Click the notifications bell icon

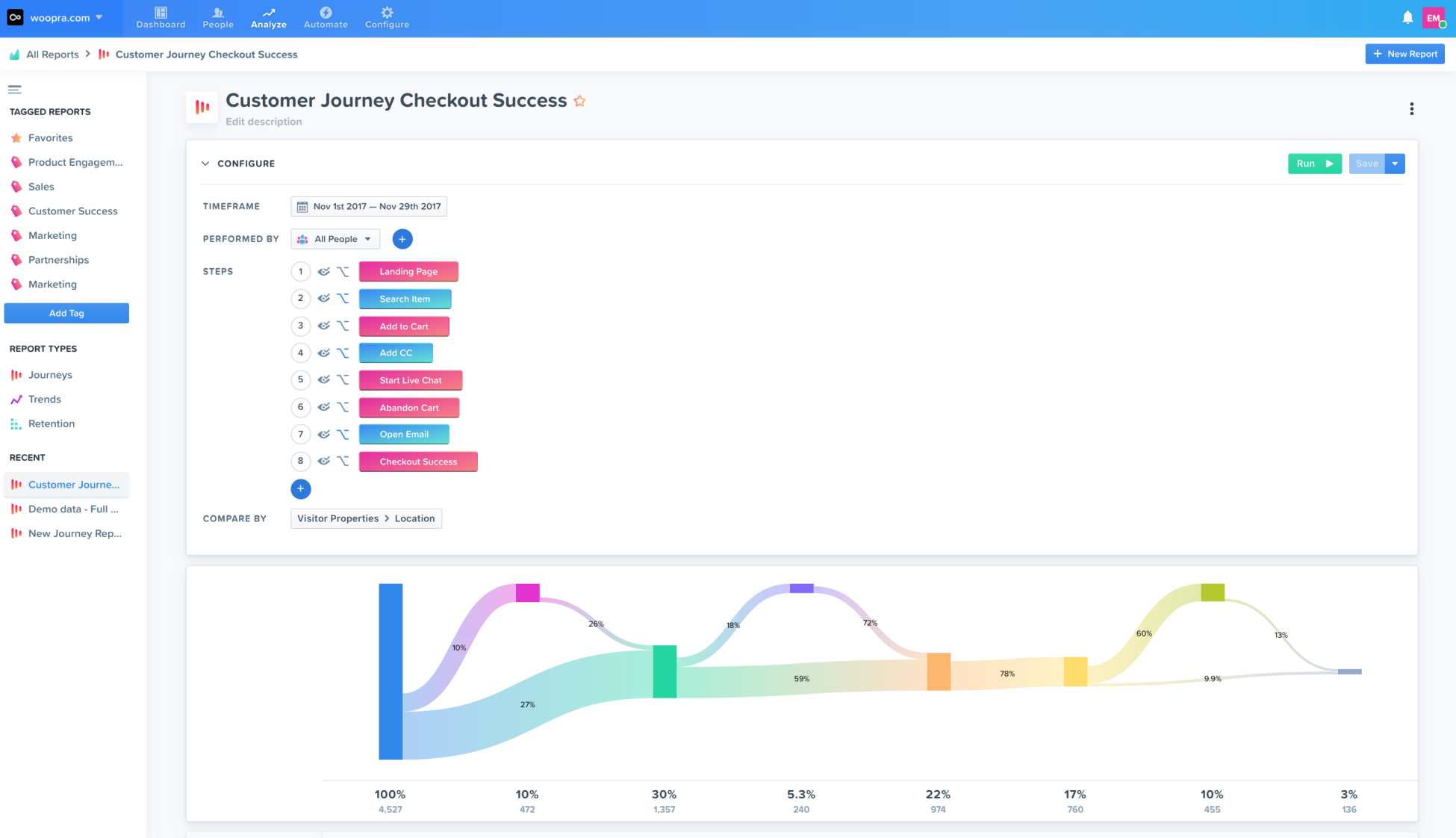[x=1407, y=17]
